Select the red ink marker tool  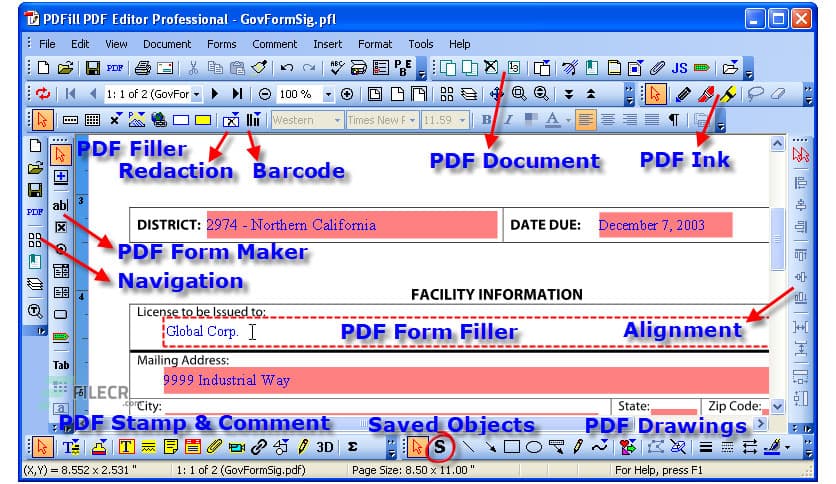point(706,94)
